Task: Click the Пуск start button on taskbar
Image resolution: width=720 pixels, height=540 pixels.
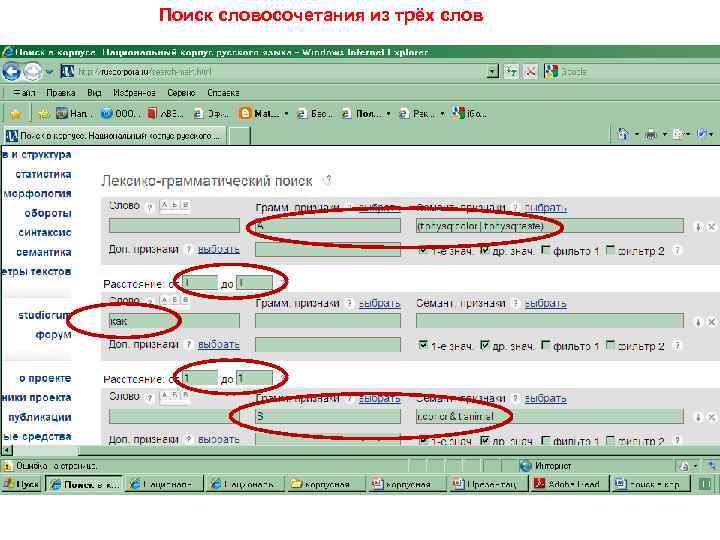Action: click(x=22, y=484)
